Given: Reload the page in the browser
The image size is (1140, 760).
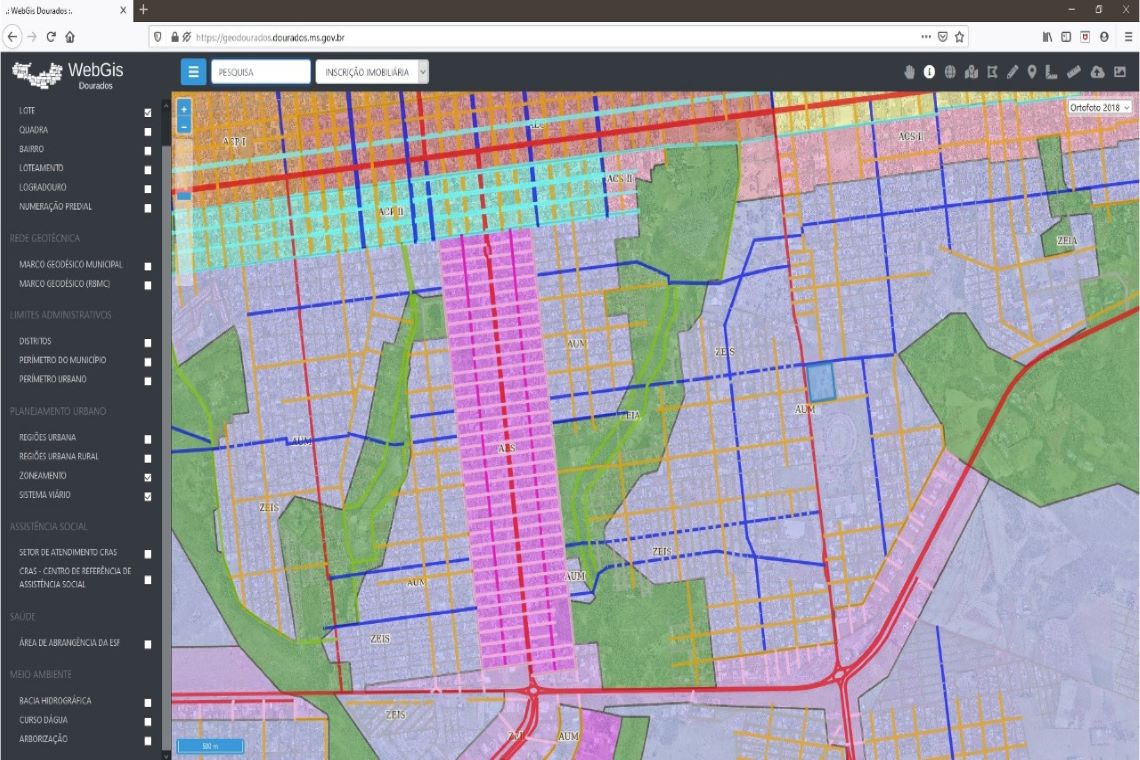Looking at the screenshot, I should click(50, 36).
